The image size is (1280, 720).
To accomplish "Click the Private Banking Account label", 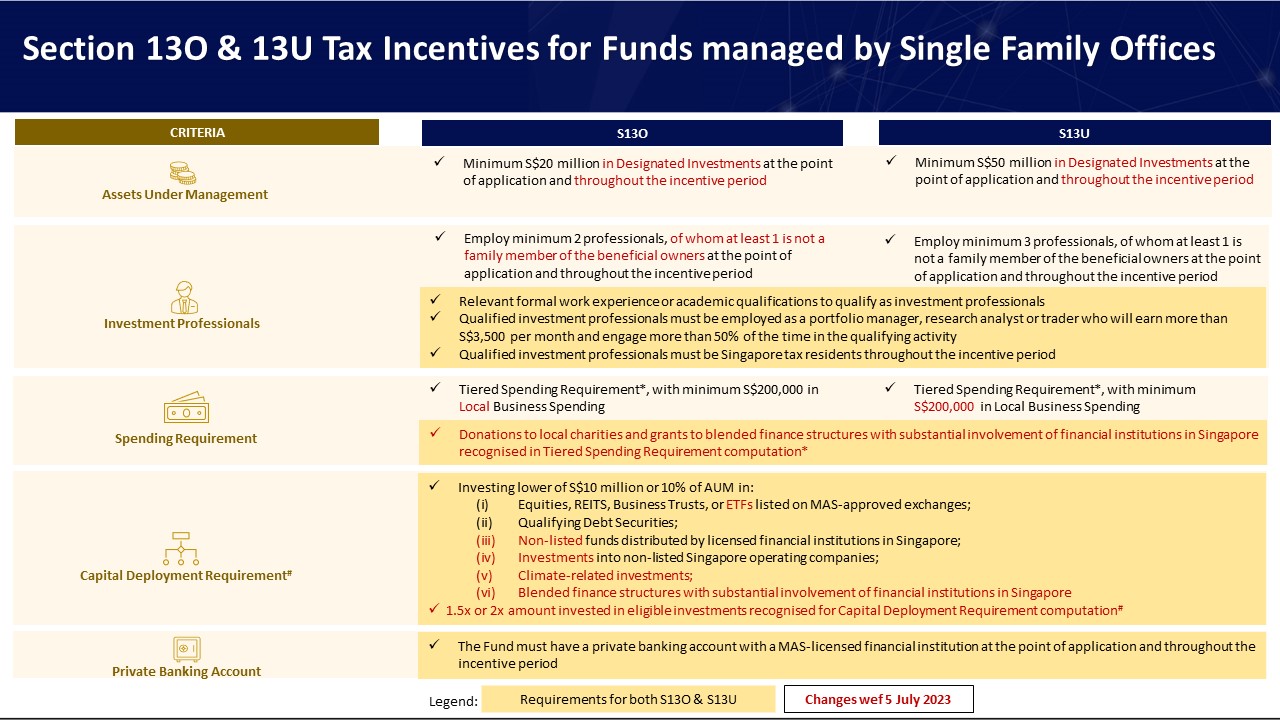I will pyautogui.click(x=187, y=671).
